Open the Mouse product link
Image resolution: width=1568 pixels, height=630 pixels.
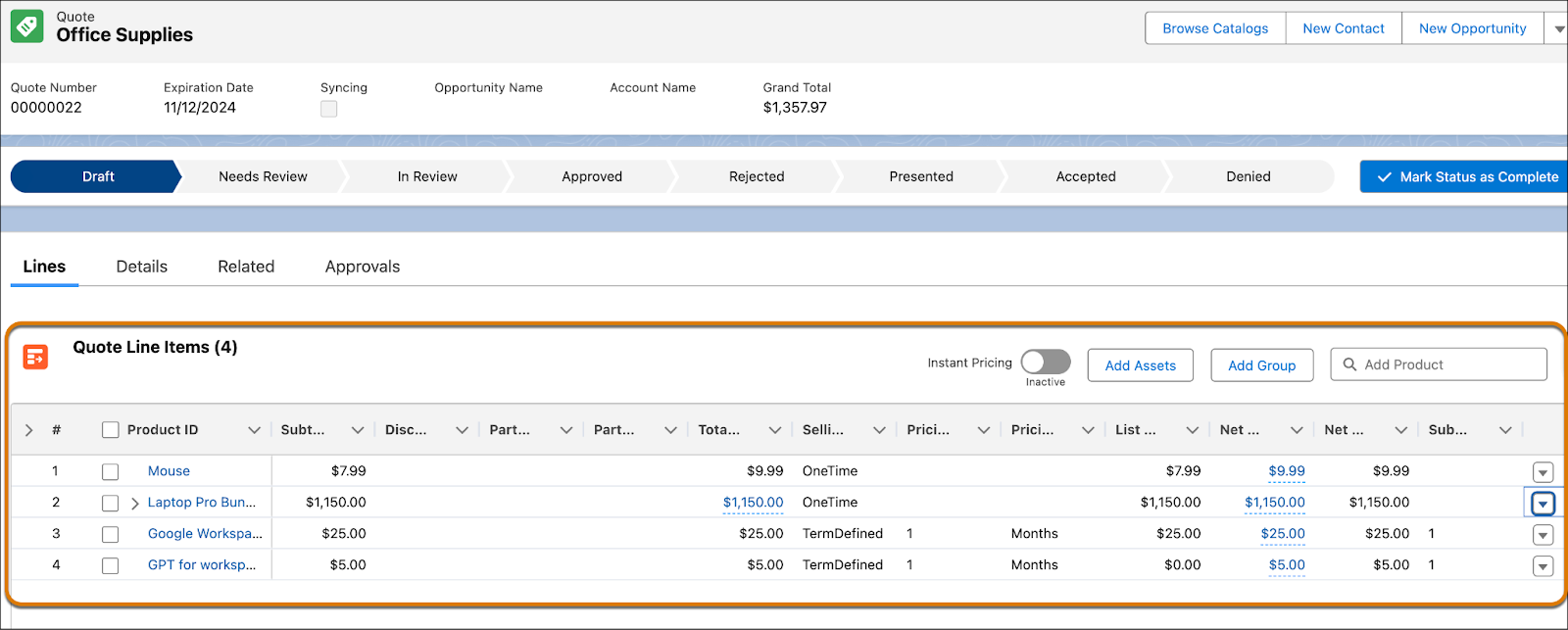(169, 471)
